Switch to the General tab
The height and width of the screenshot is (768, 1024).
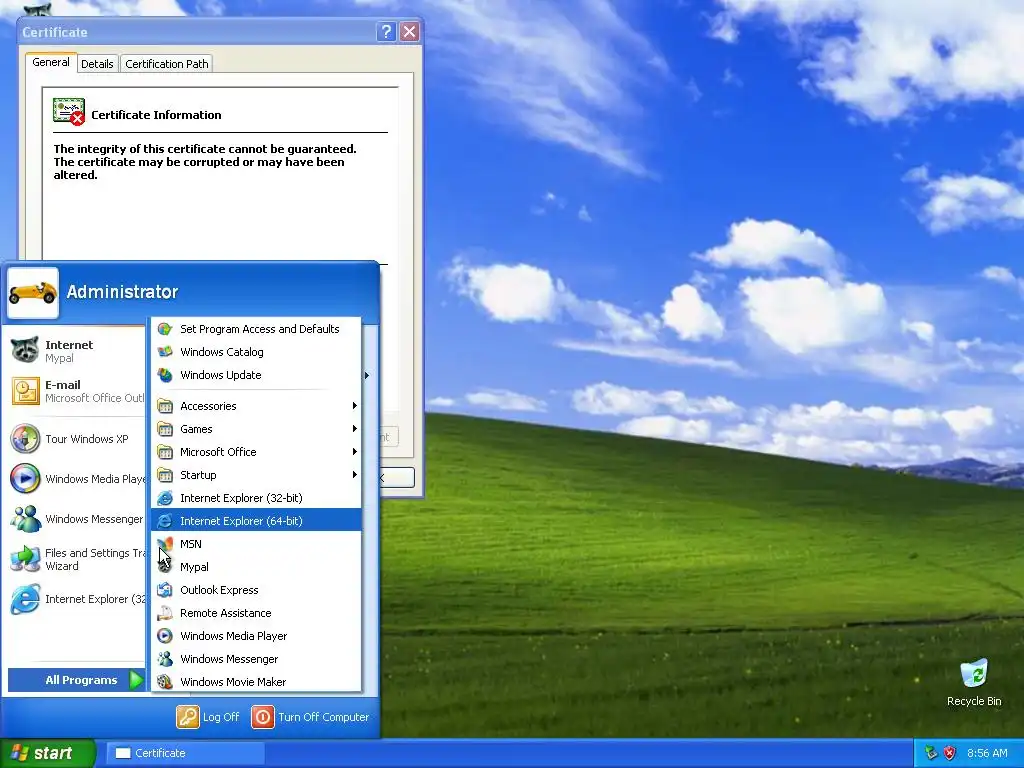(51, 63)
